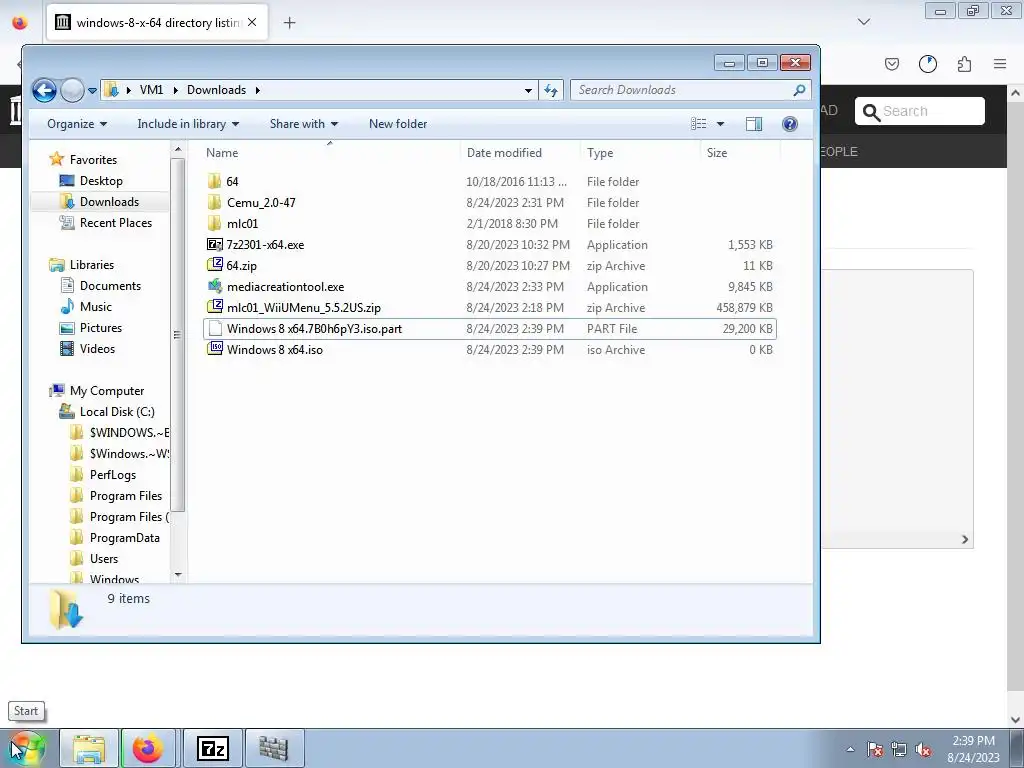1024x768 pixels.
Task: Select Downloads in the address breadcrumb
Action: (x=216, y=90)
